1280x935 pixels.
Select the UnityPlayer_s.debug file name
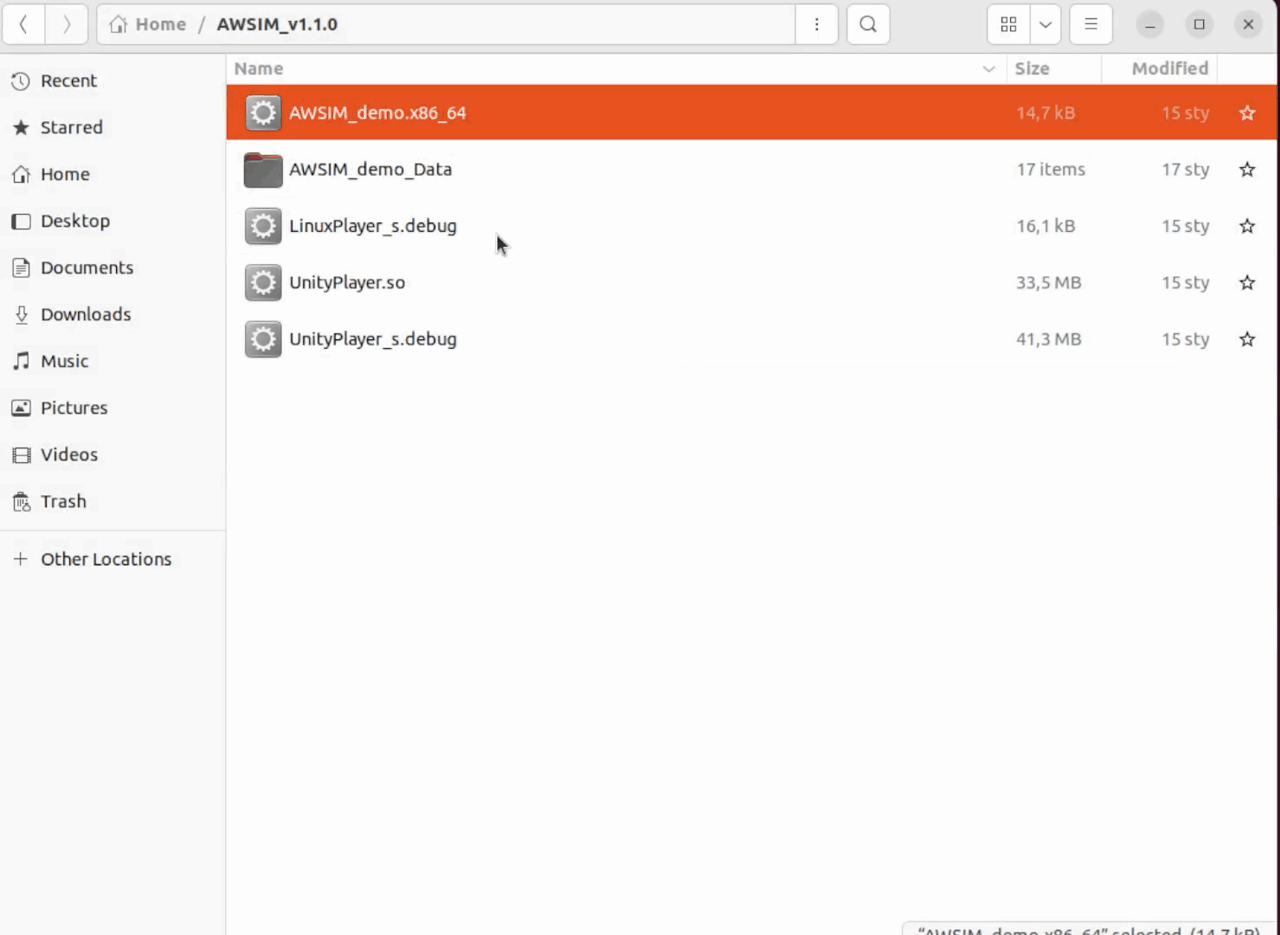[373, 339]
